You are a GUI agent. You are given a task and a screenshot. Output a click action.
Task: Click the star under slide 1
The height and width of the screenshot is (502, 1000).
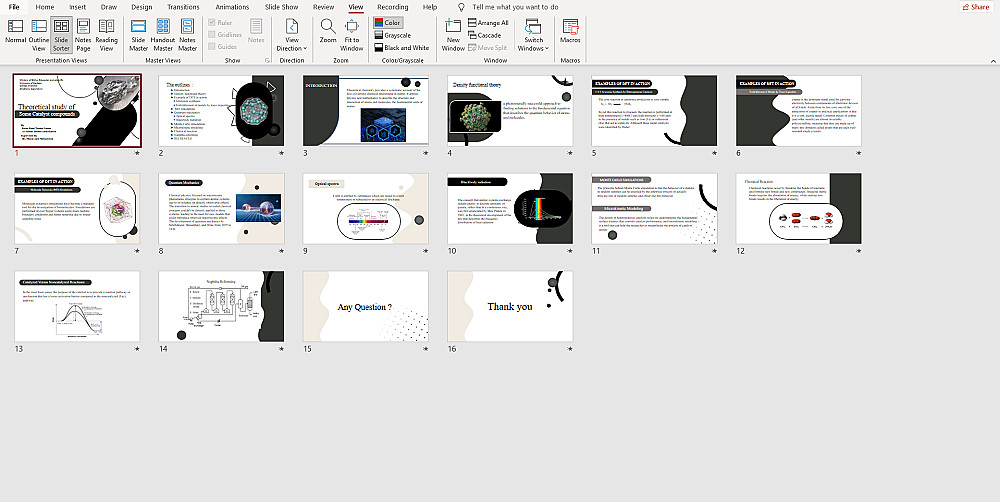(137, 153)
